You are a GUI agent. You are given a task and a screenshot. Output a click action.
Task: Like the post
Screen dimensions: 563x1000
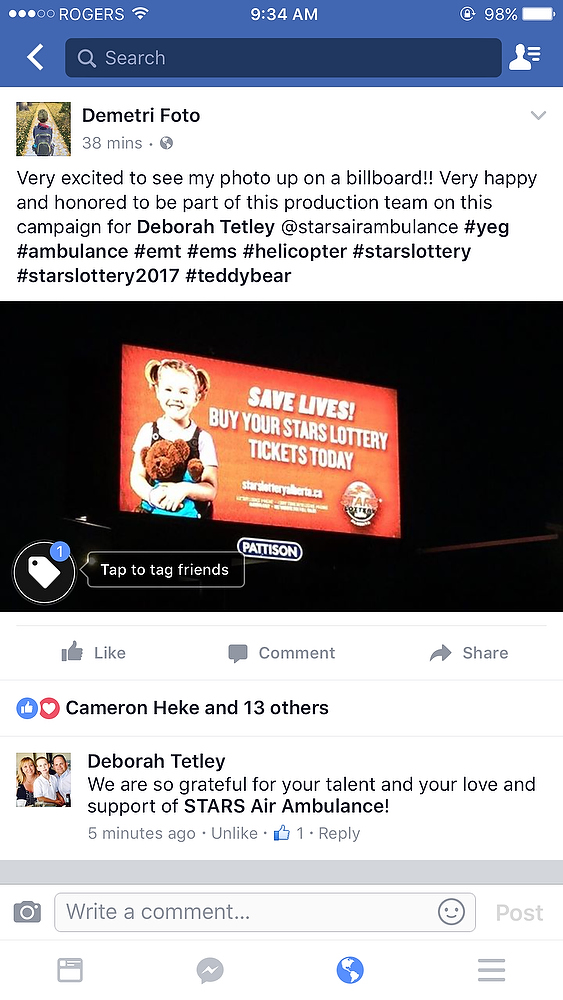[x=94, y=652]
